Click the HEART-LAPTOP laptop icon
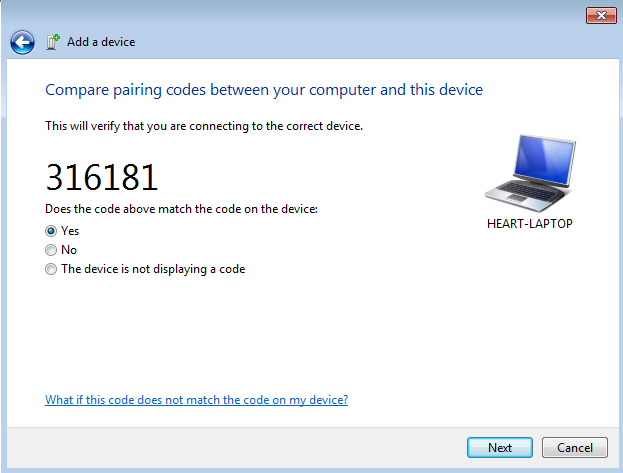623x473 pixels. coord(530,173)
